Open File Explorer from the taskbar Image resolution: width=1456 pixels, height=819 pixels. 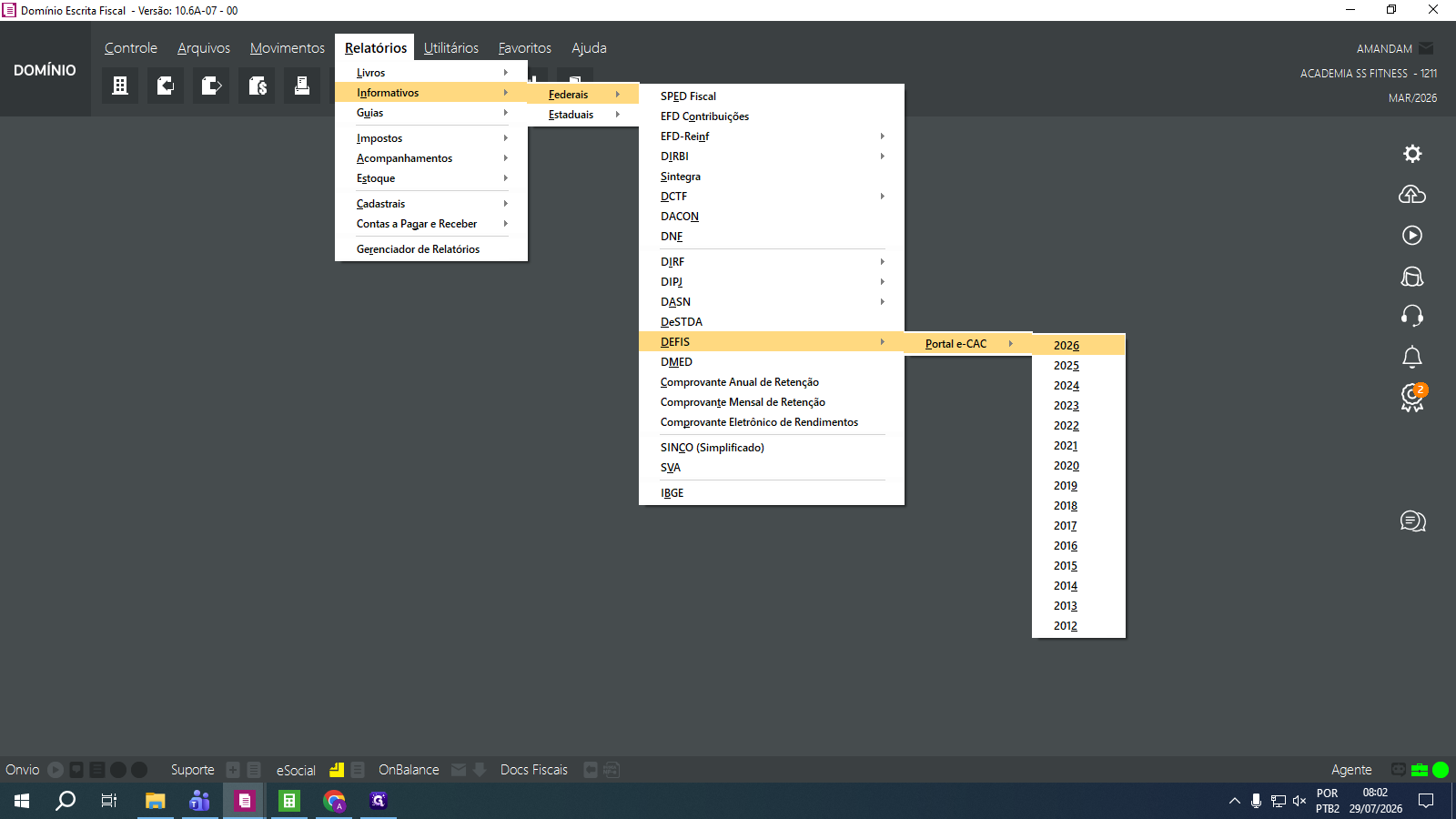(x=156, y=801)
